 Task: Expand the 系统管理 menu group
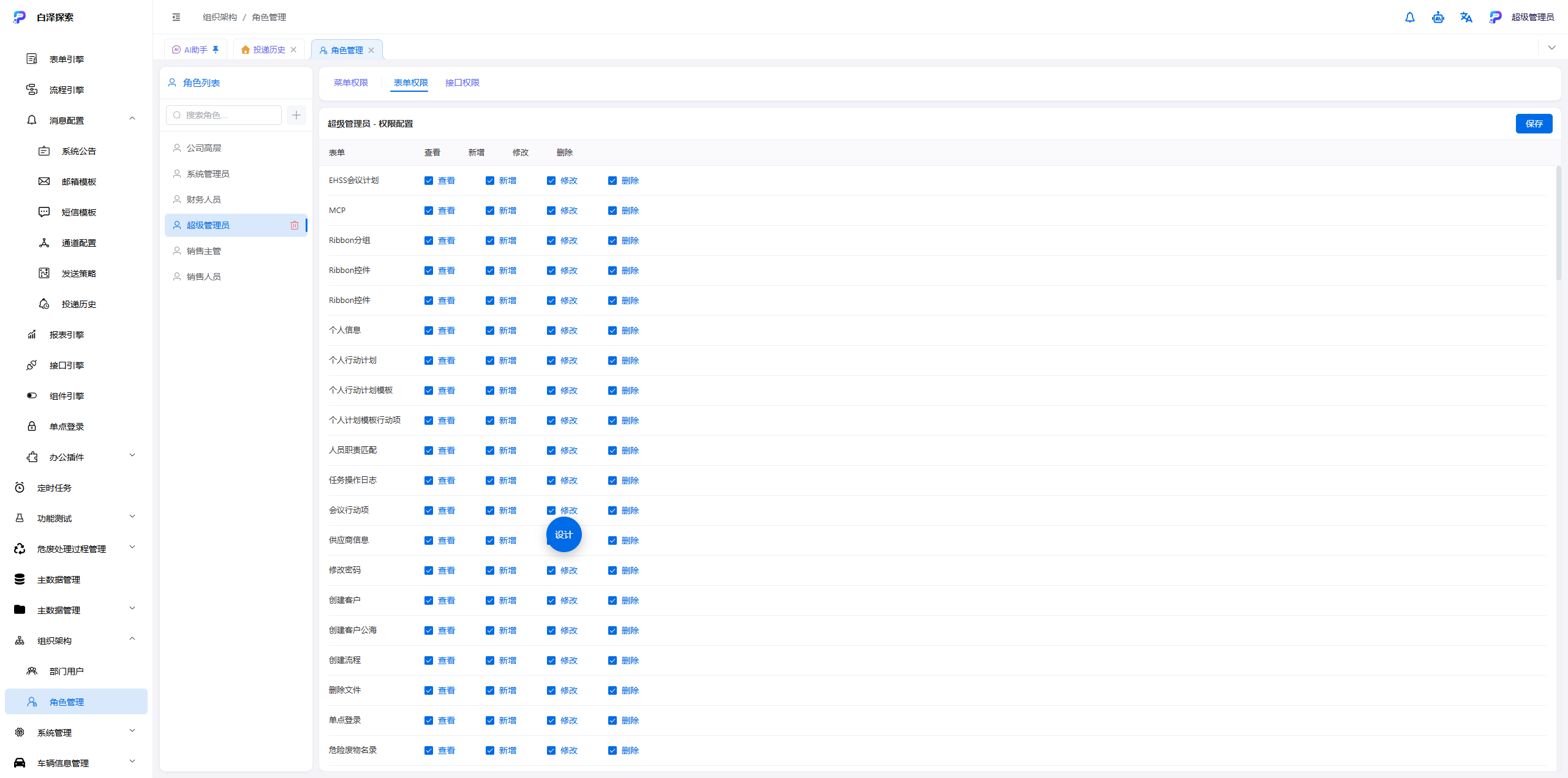[132, 731]
